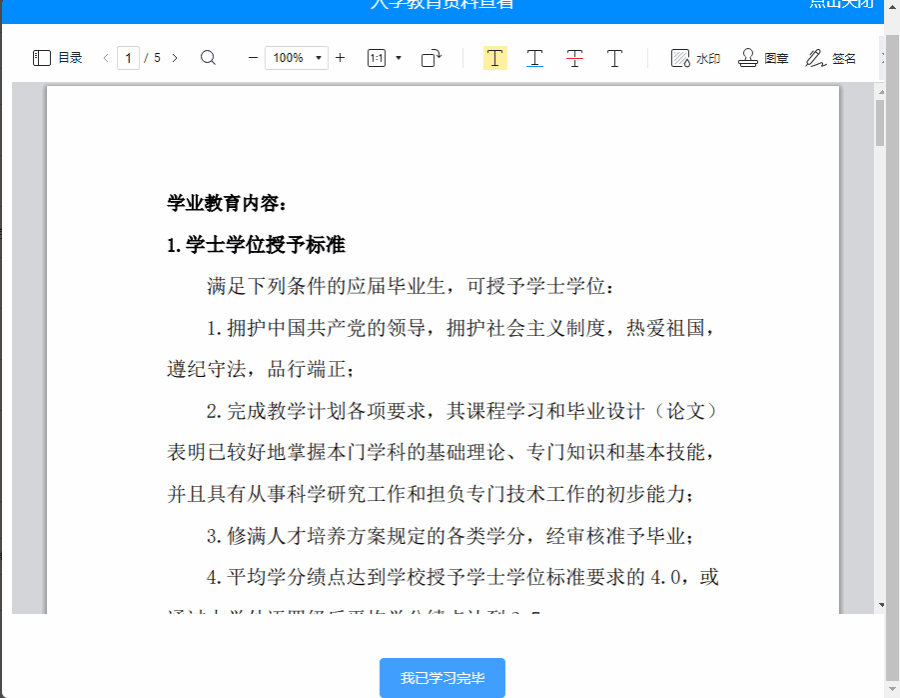The width and height of the screenshot is (900, 698).
Task: Toggle the strikethrough text tool
Action: (x=575, y=58)
